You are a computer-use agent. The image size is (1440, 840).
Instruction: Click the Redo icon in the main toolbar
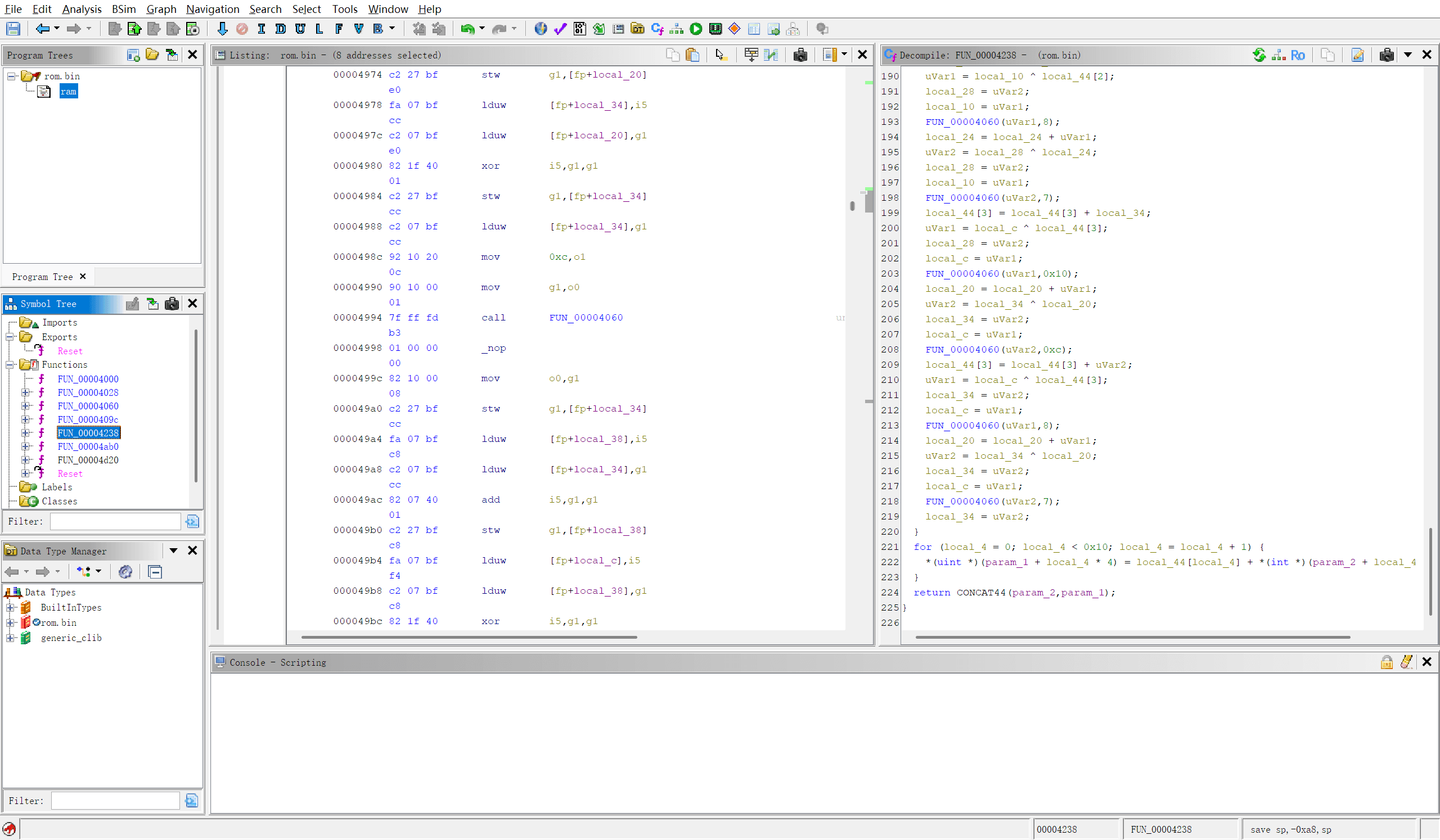[x=498, y=29]
